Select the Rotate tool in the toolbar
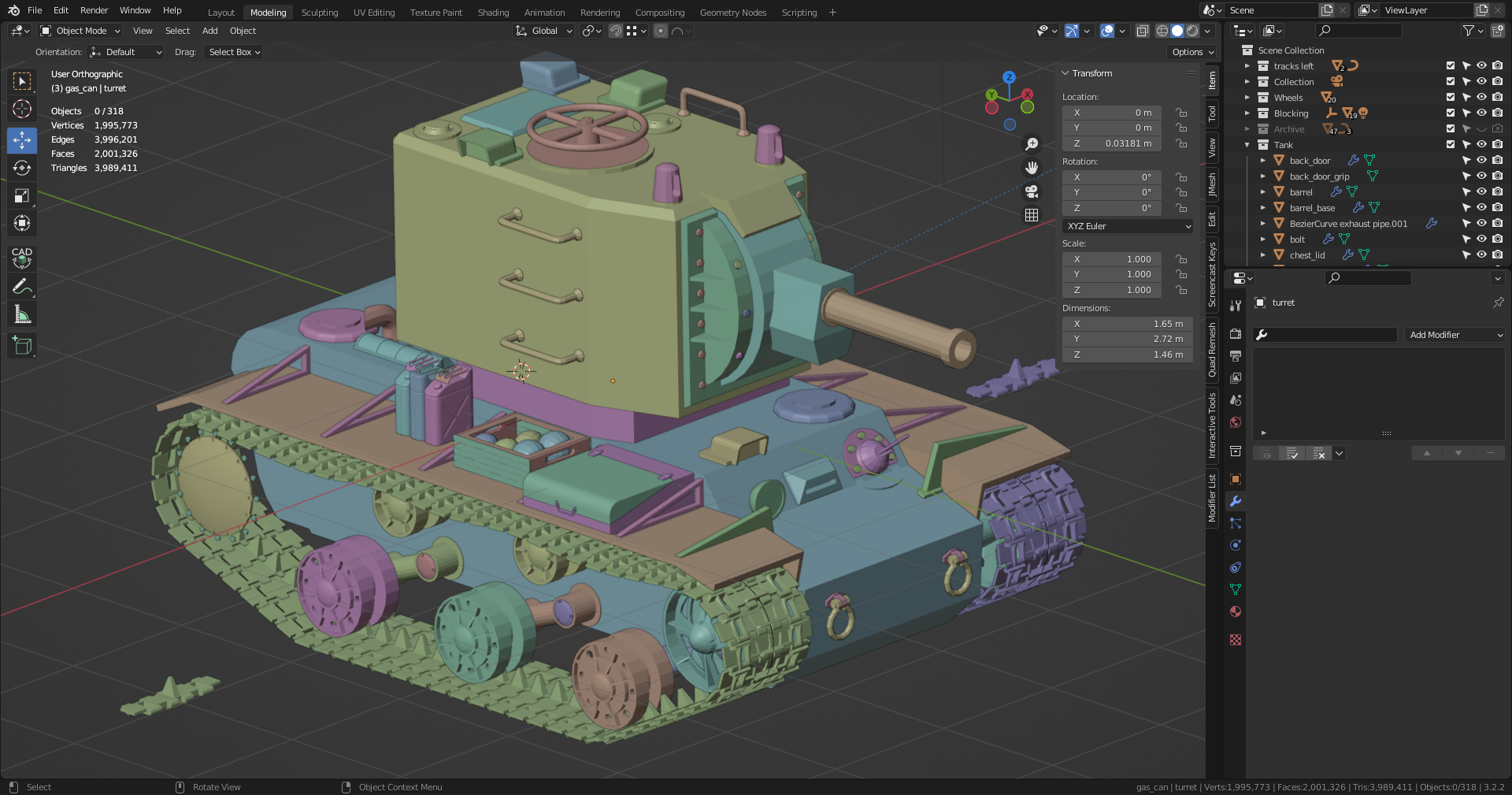Screen dimensions: 1512x795 pyautogui.click(x=22, y=168)
